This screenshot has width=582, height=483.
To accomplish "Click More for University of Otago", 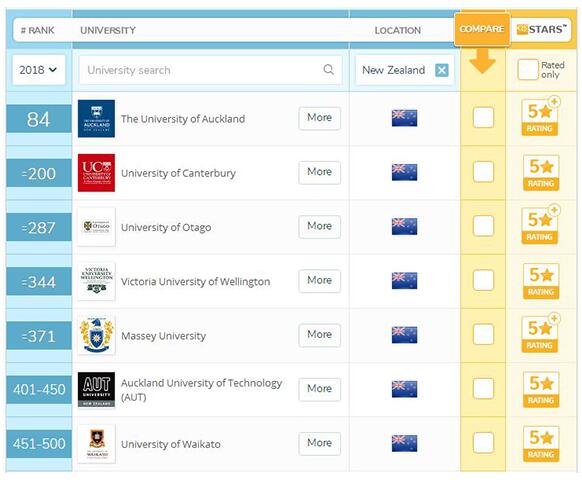I will pyautogui.click(x=320, y=226).
